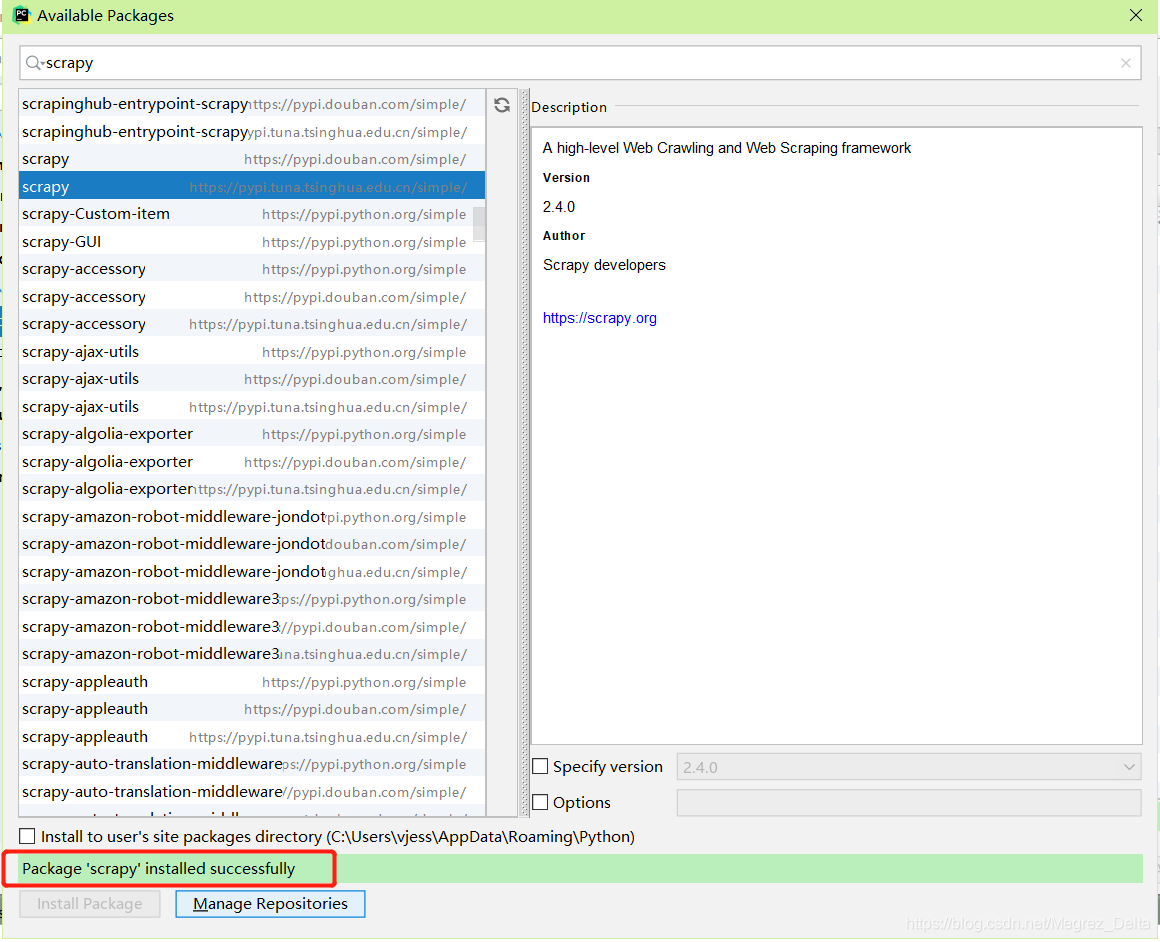
Task: Select scrapy-ajax-utils from pypi.tuna.tsinghua.edu.cn
Action: pos(252,407)
